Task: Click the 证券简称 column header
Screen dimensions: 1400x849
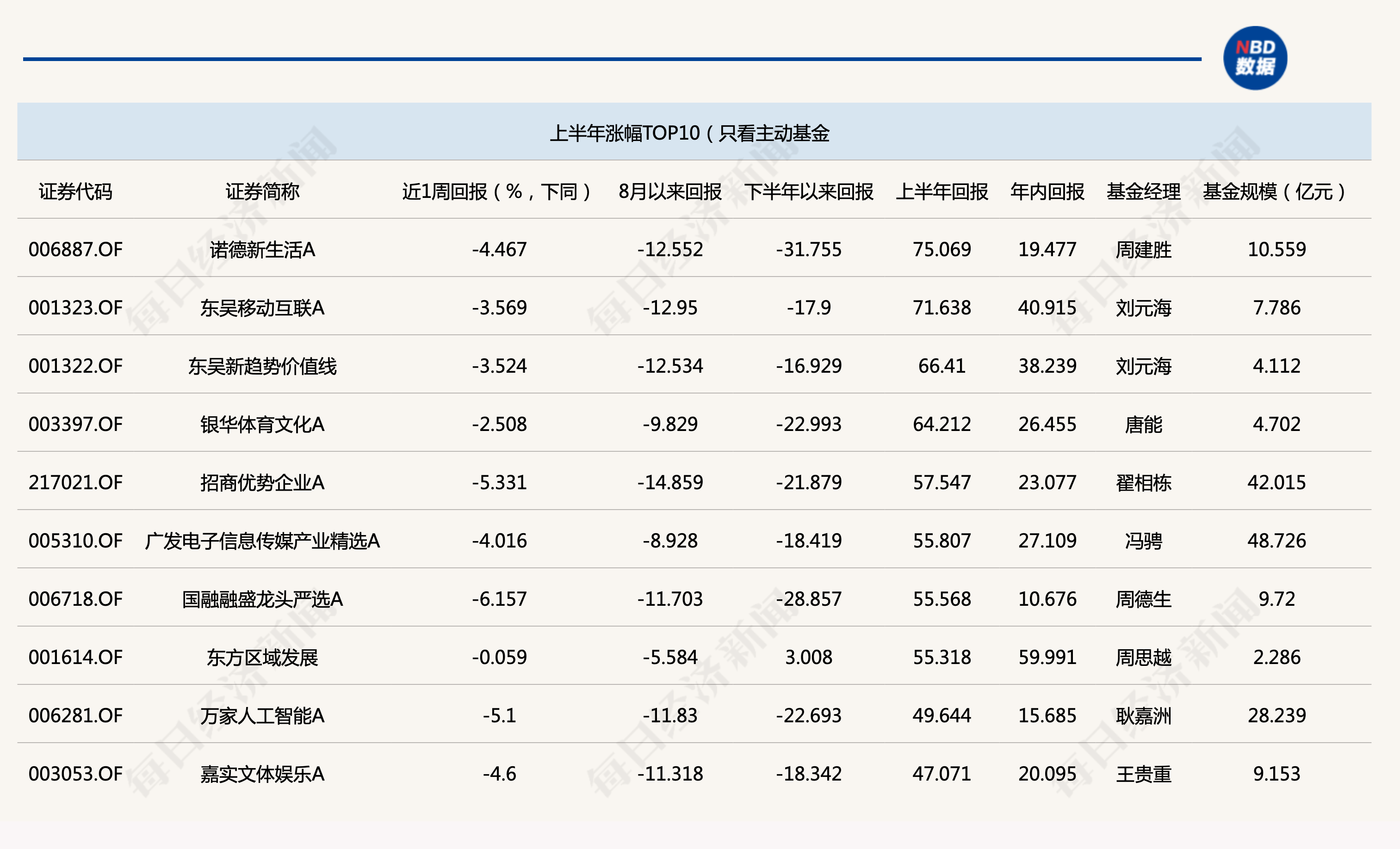Action: [262, 191]
